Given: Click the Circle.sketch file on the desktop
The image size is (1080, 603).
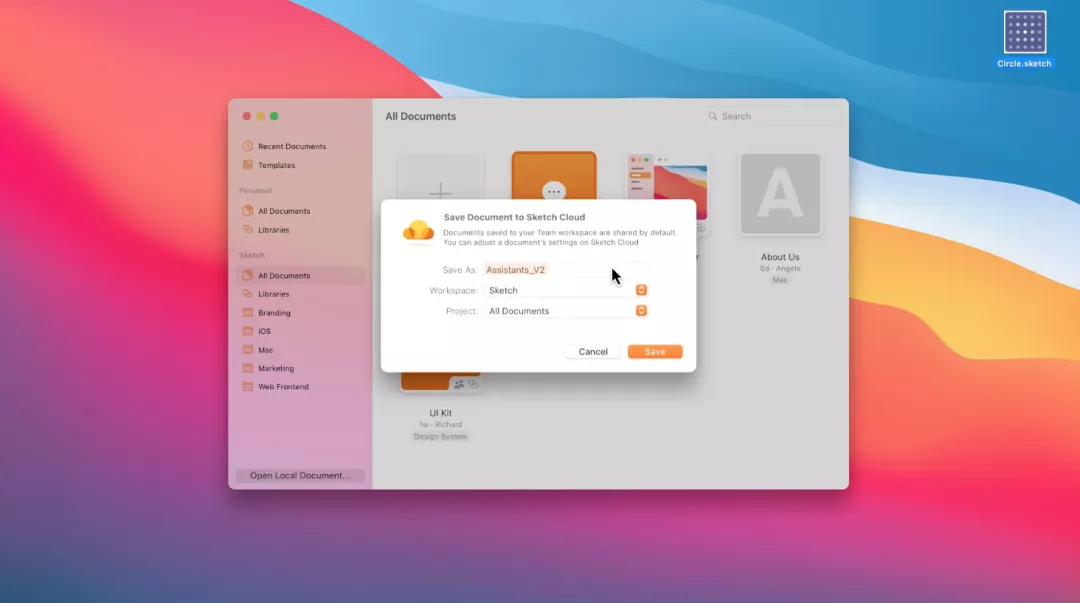Looking at the screenshot, I should (x=1024, y=39).
